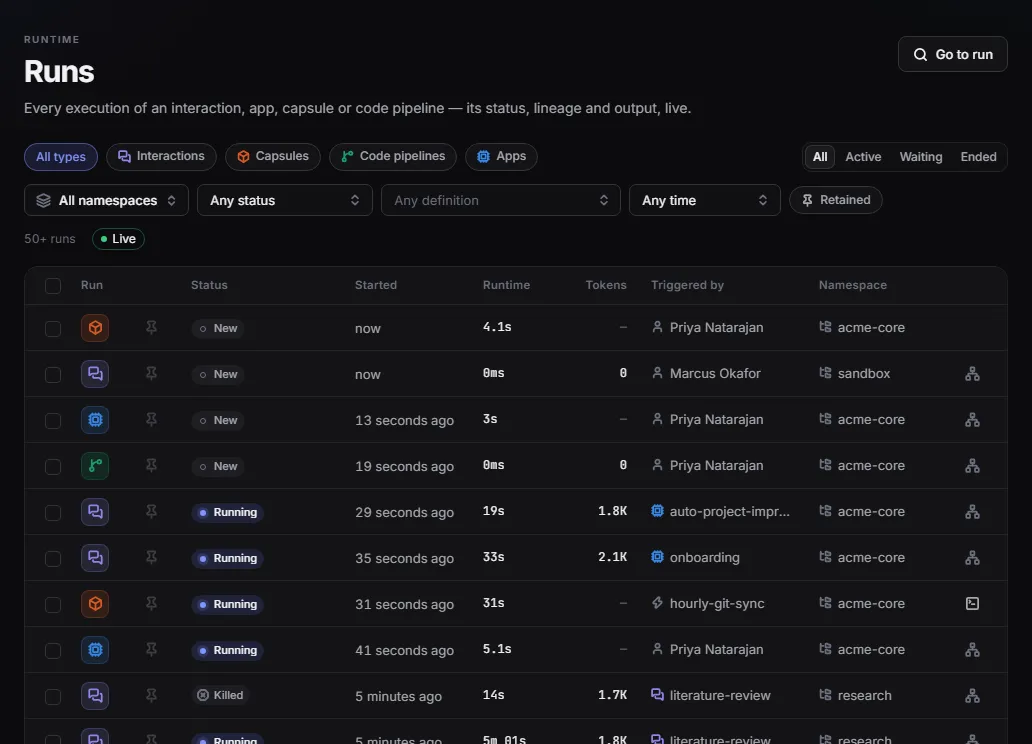
Task: Check the box for run started 19 seconds ago
Action: 53,467
